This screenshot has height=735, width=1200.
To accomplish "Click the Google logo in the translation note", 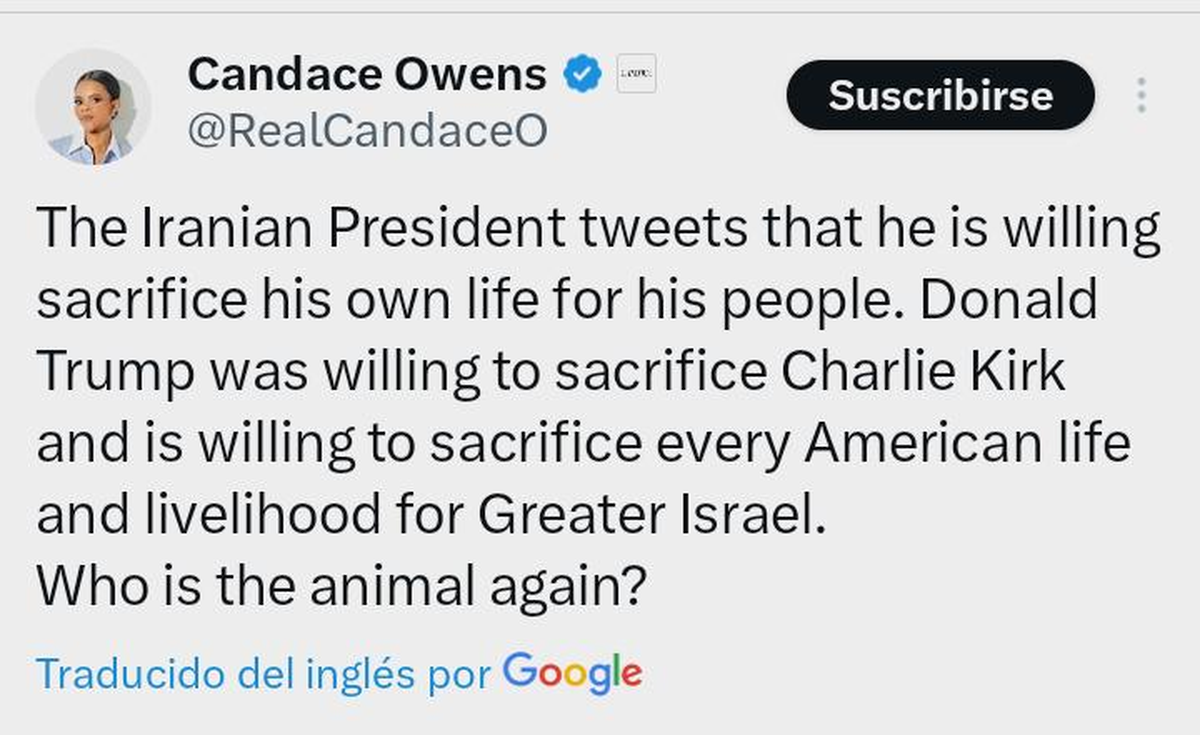I will [x=572, y=673].
